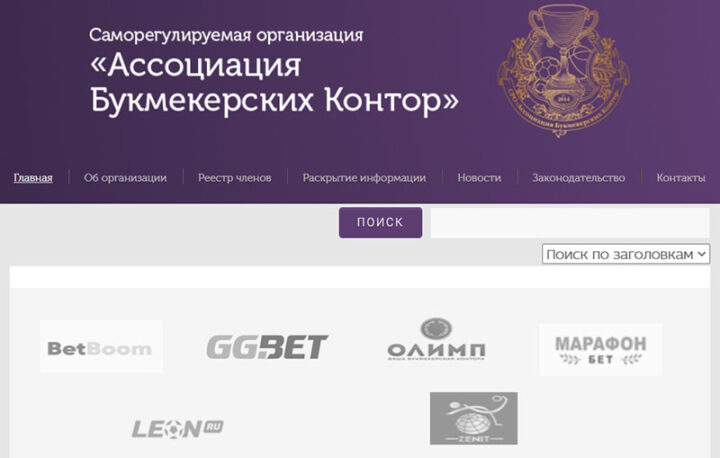720x458 pixels.
Task: Click the purple ПОИСК button
Action: [x=380, y=222]
